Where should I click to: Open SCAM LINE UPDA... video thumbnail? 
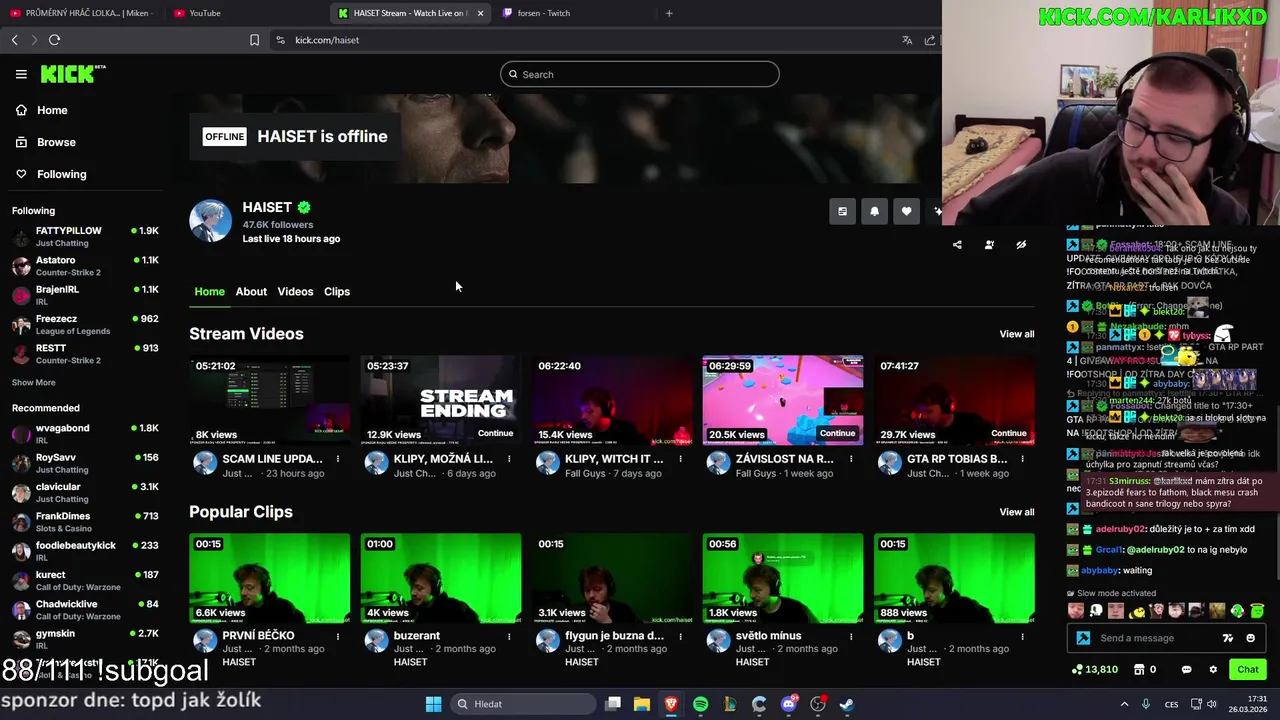click(x=270, y=400)
